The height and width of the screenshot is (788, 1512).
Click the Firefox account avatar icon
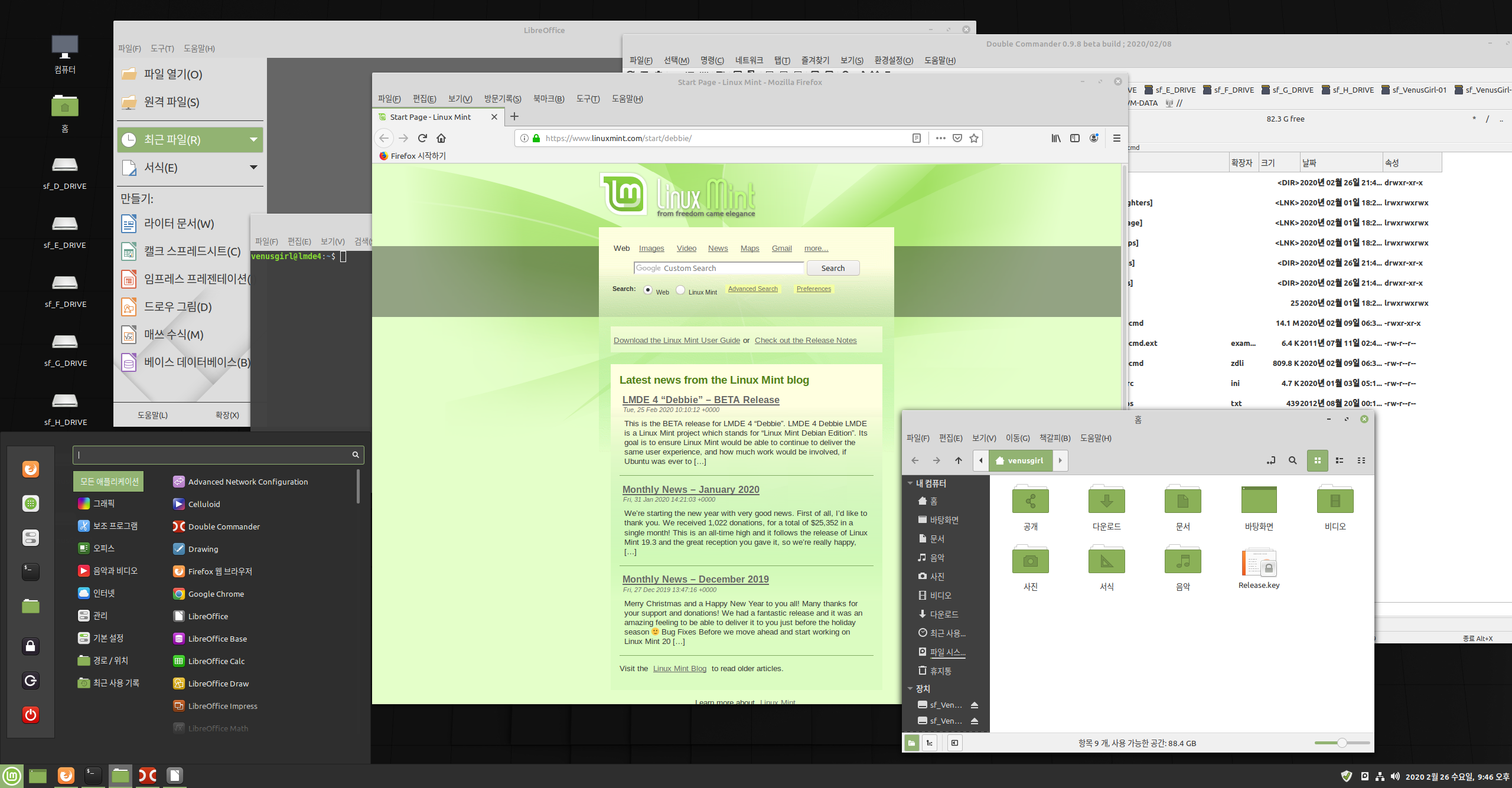click(x=1094, y=138)
